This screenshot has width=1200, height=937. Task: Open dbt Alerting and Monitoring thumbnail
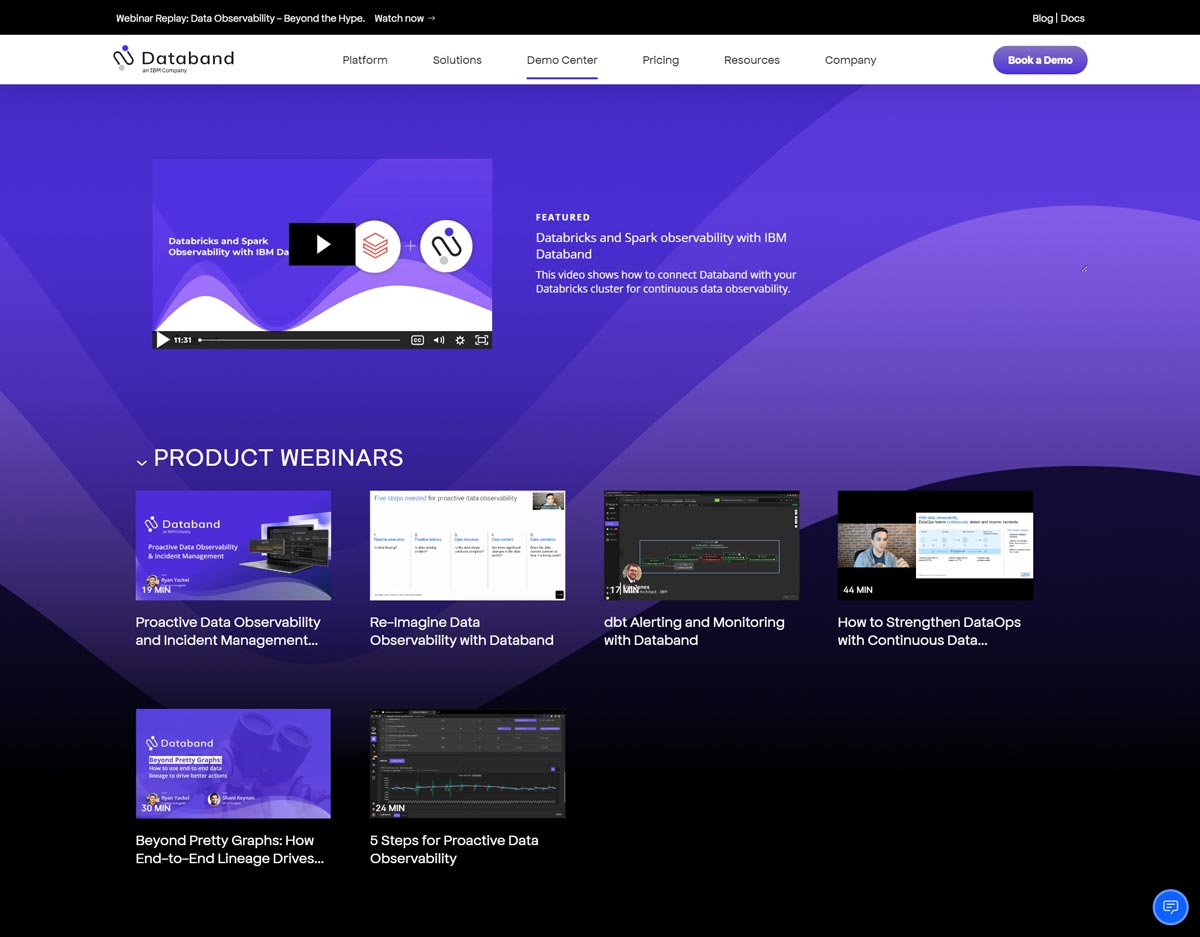point(701,545)
